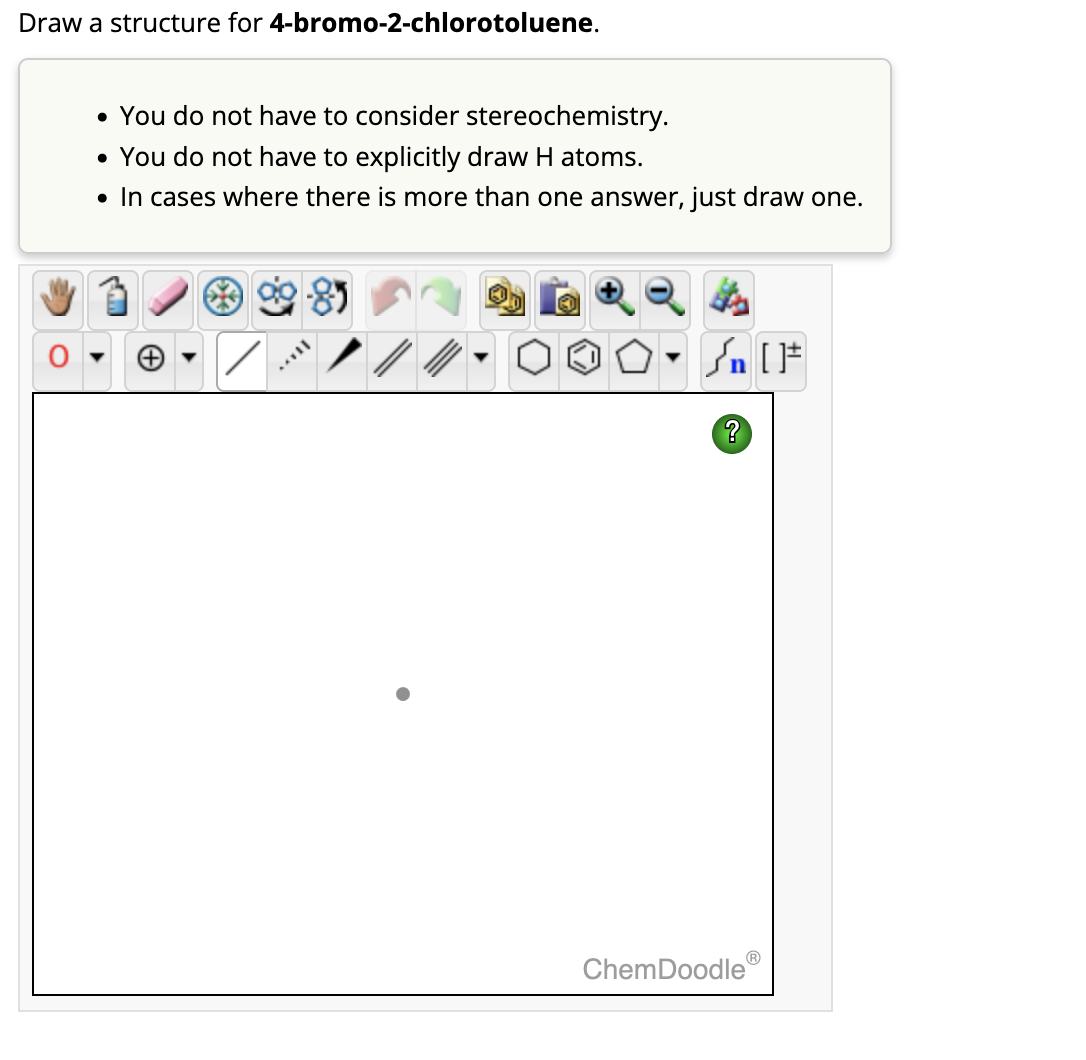
Task: Activate the chain tool
Action: click(x=727, y=361)
